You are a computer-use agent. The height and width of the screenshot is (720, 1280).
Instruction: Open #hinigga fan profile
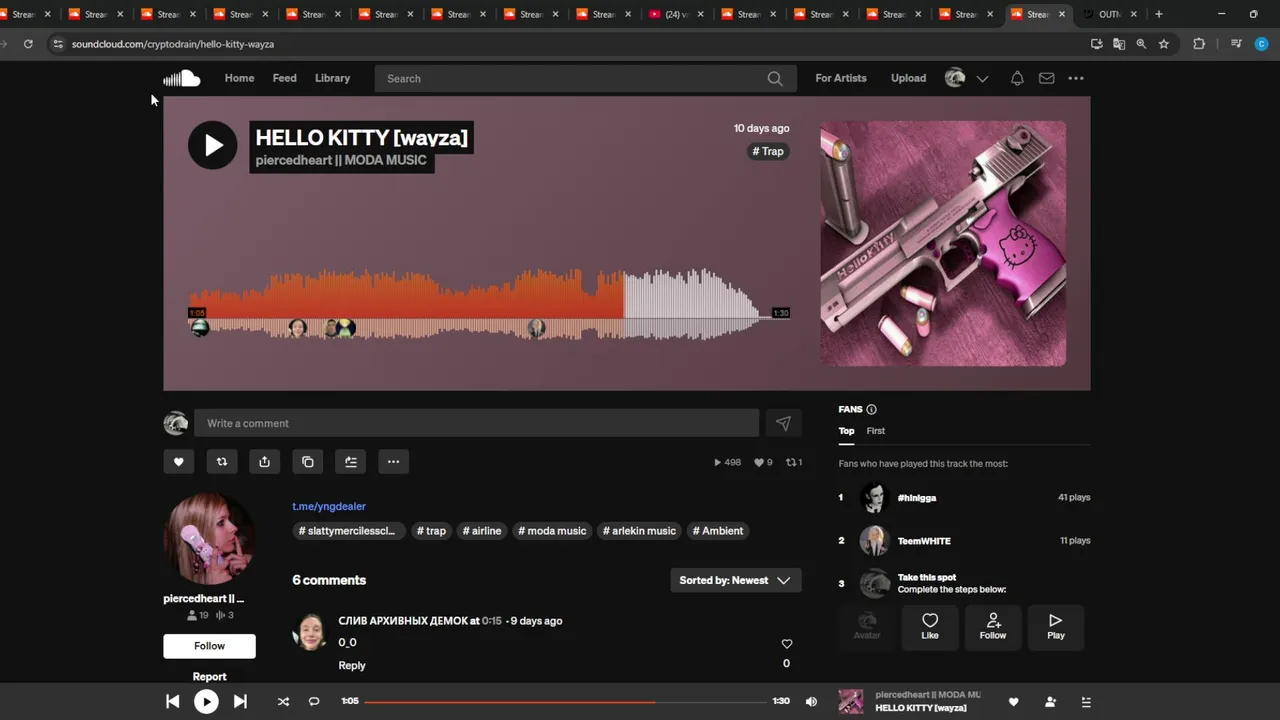coord(917,497)
